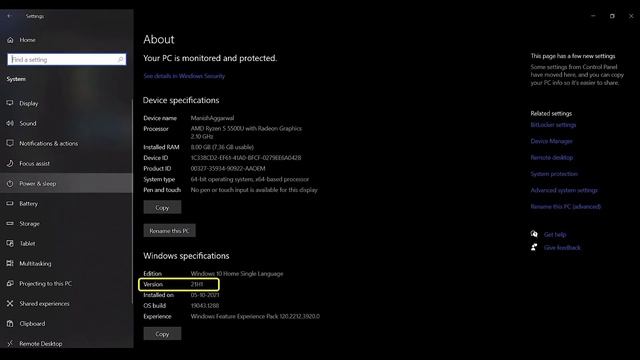Screen dimensions: 640x360
Task: Copy the device specifications
Action: coord(162,207)
